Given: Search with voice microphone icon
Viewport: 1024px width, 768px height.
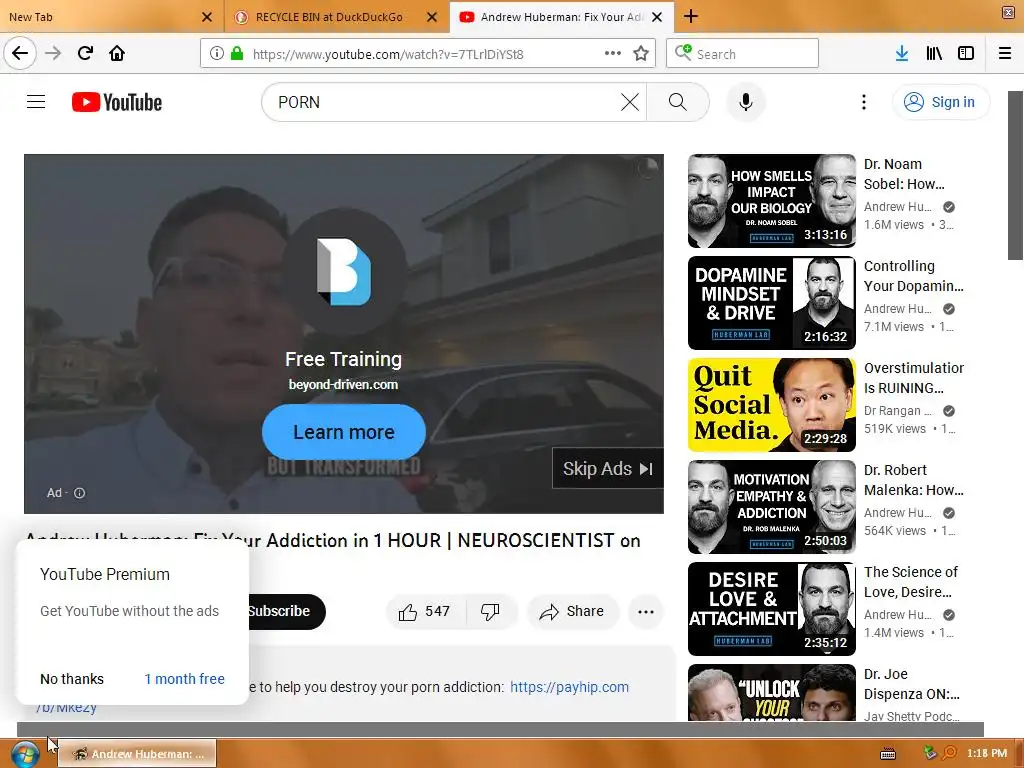Looking at the screenshot, I should tap(745, 102).
